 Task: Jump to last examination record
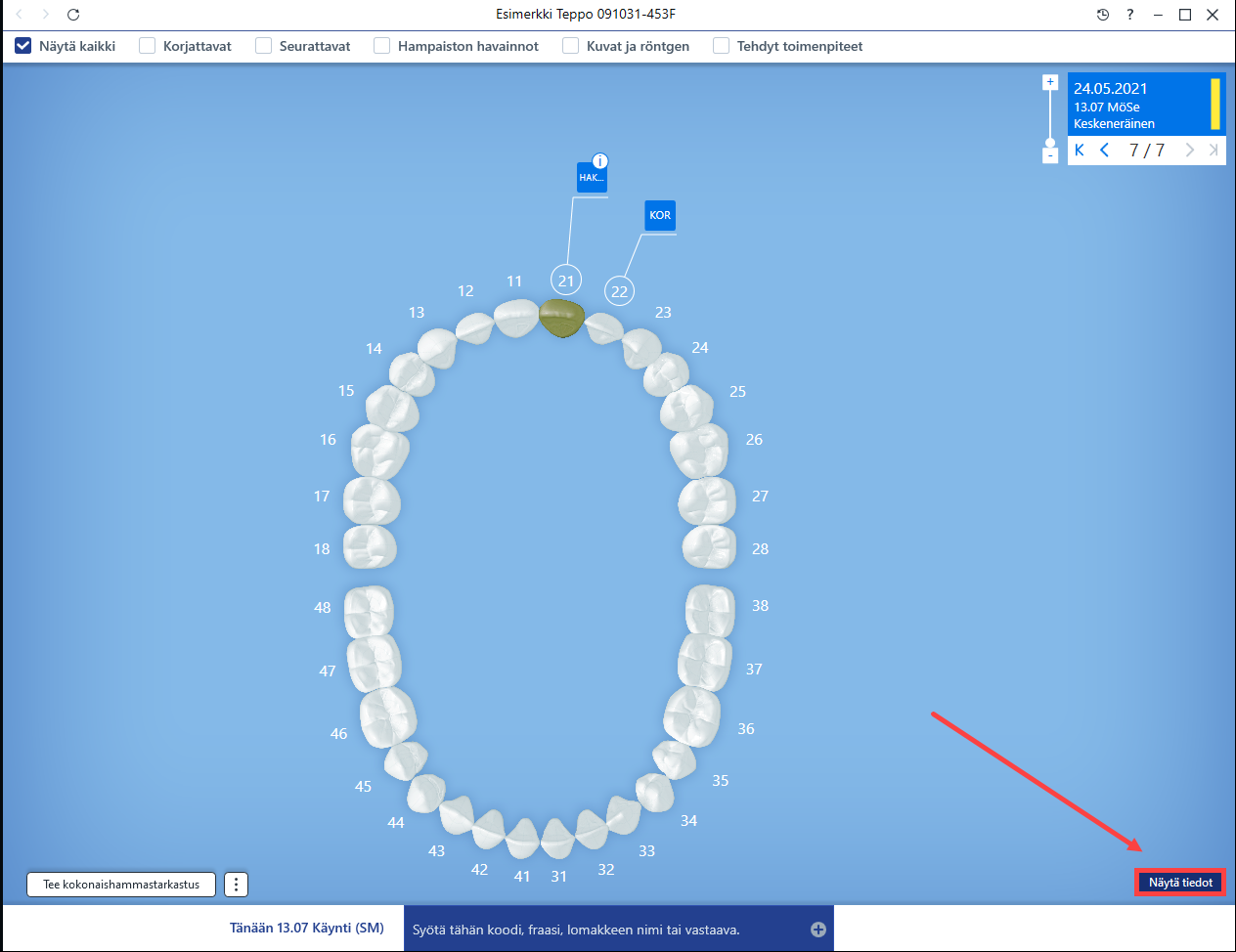click(1214, 150)
